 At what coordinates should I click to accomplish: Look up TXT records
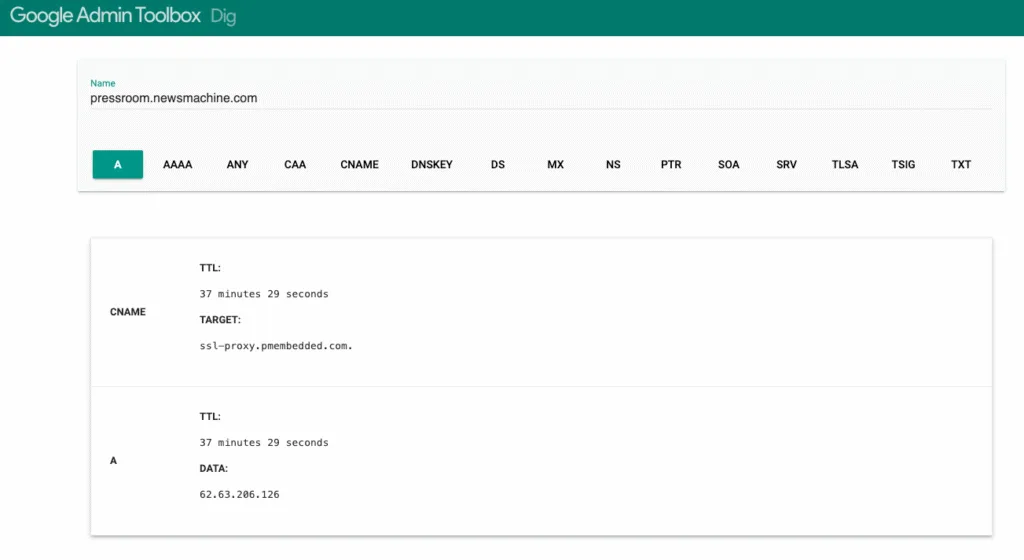click(961, 165)
